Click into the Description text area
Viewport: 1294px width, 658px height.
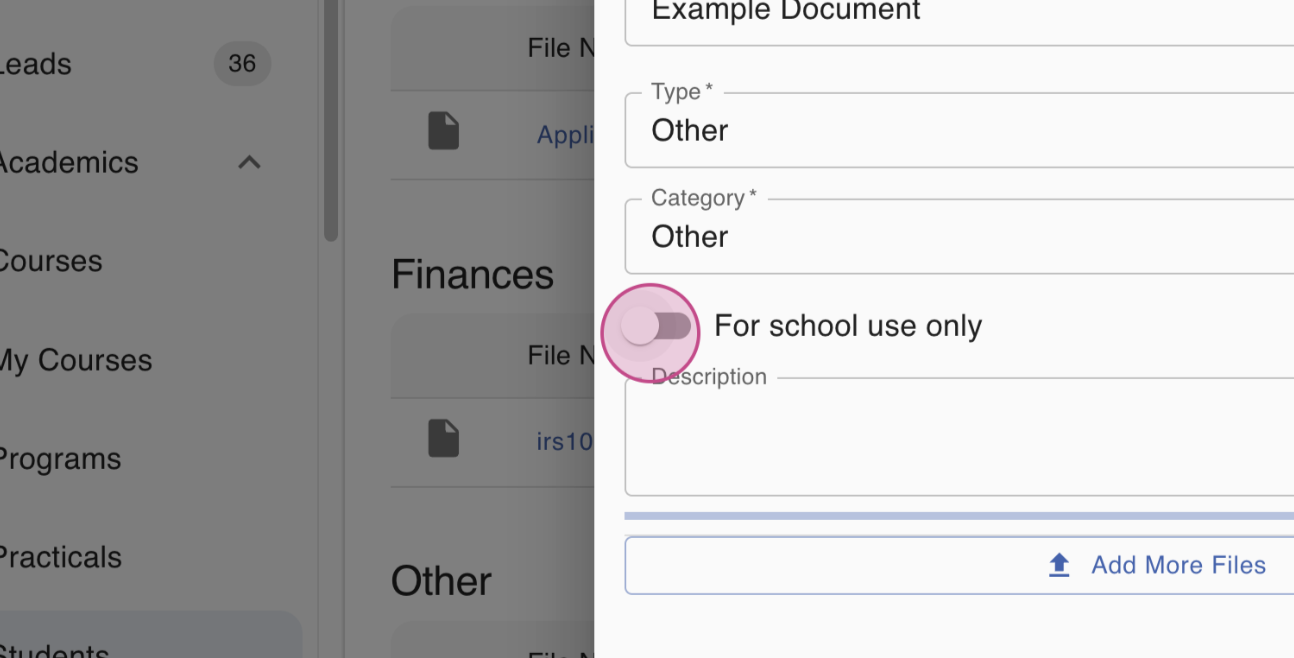click(959, 437)
